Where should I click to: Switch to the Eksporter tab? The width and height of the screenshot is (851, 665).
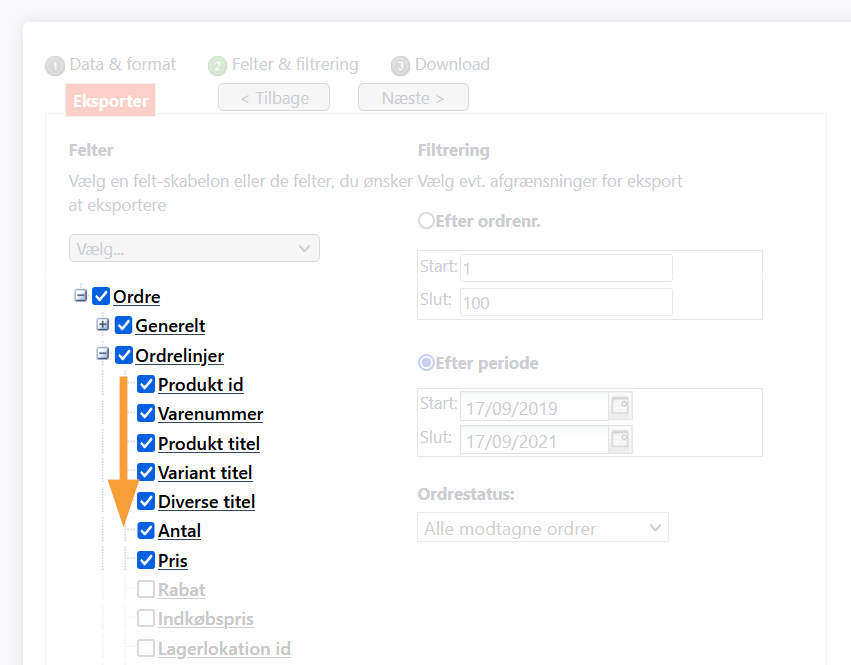[x=111, y=100]
